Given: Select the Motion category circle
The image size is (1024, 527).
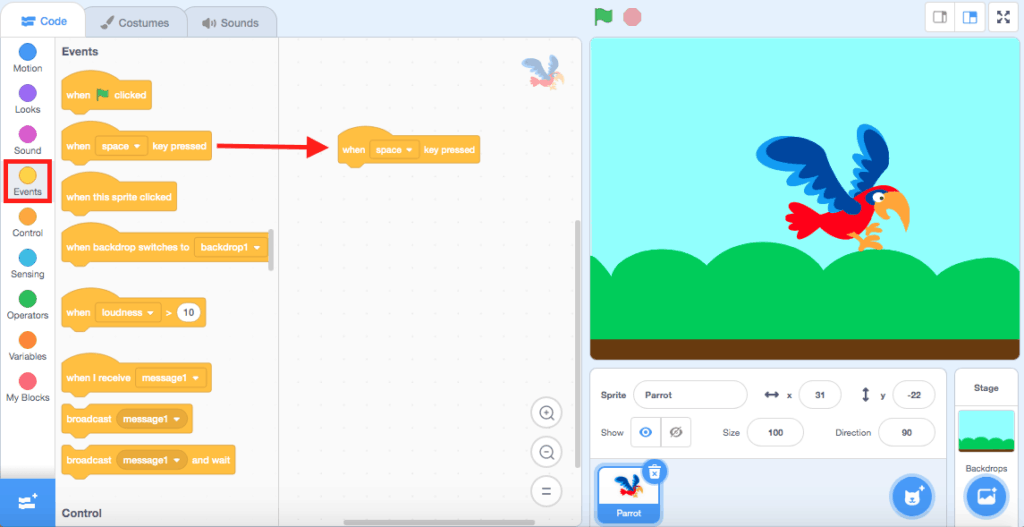Looking at the screenshot, I should [x=27, y=52].
